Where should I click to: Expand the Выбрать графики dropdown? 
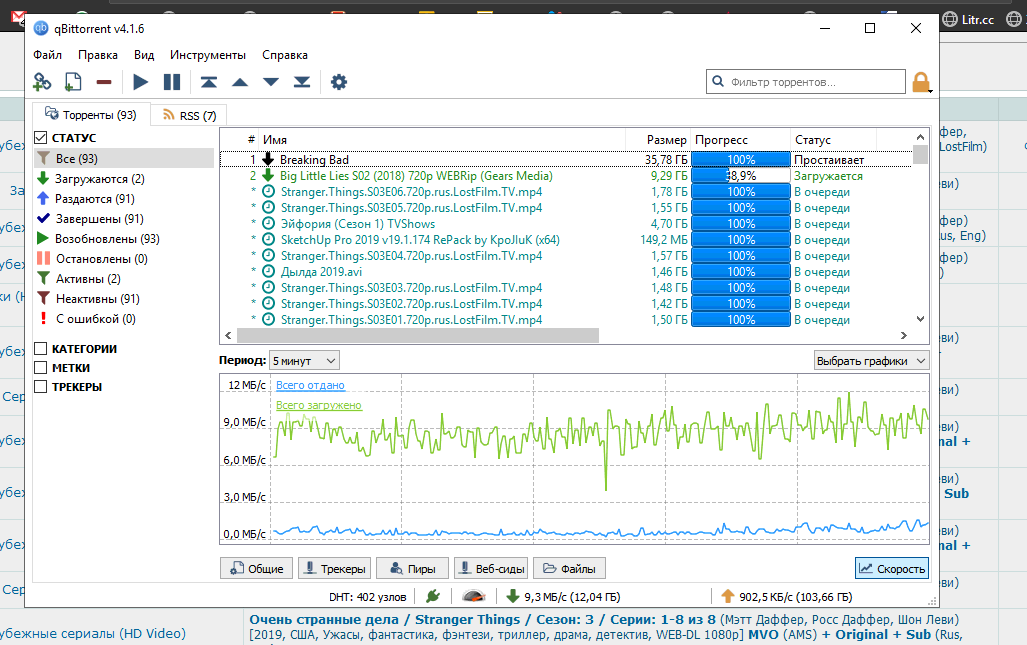pyautogui.click(x=871, y=360)
